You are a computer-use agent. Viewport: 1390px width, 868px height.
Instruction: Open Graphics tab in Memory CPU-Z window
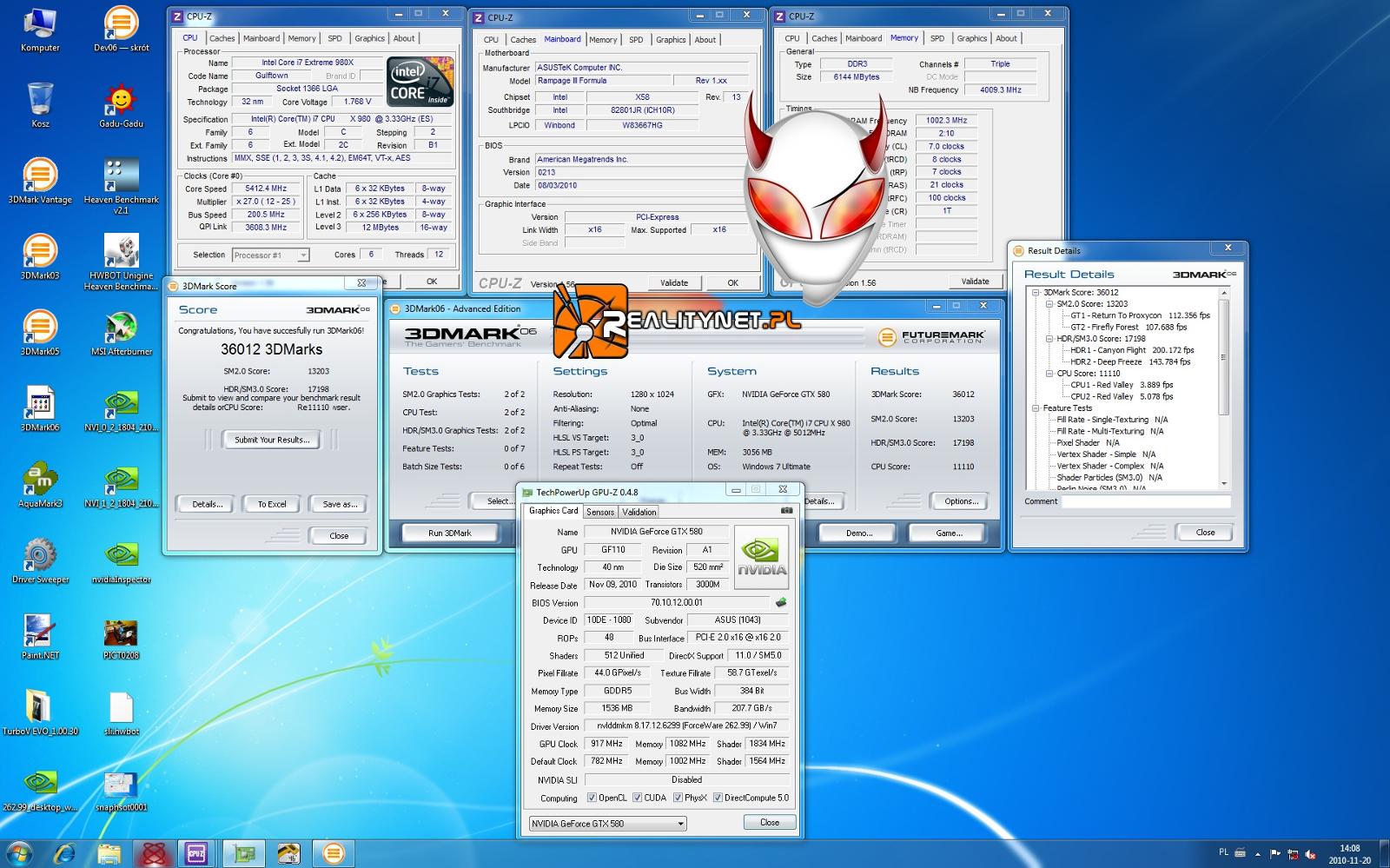971,38
